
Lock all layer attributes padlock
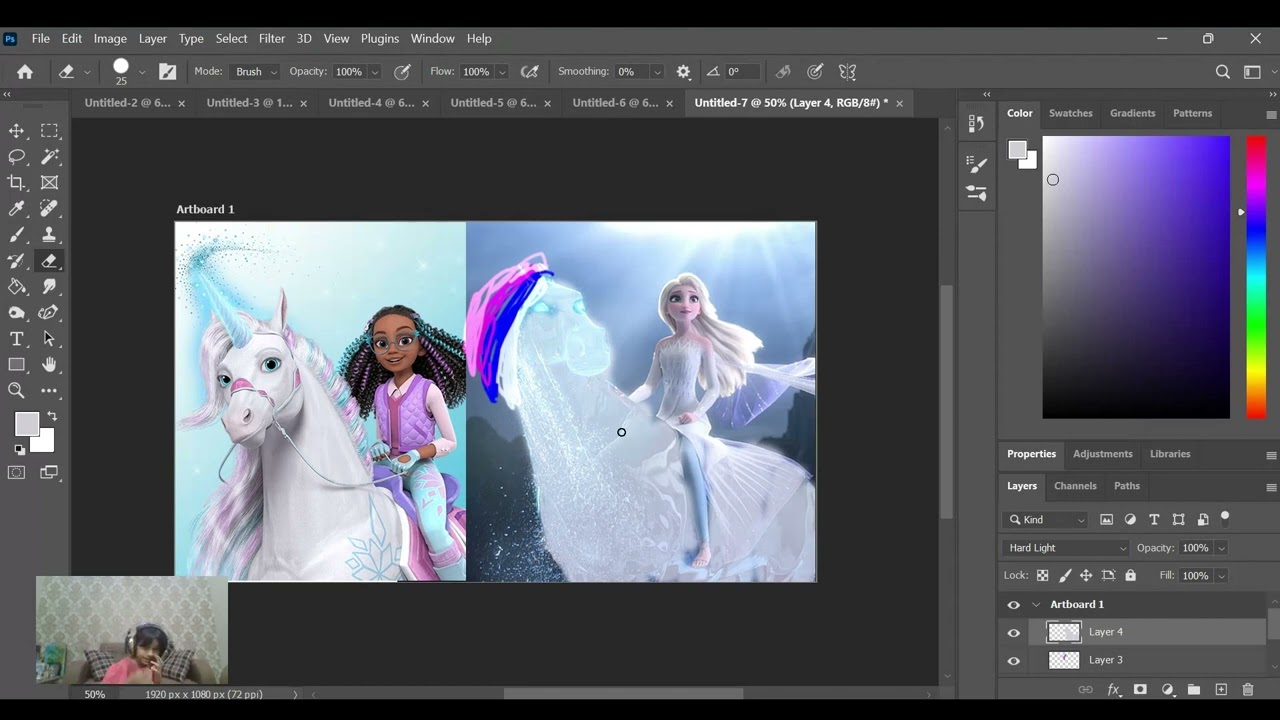1130,576
